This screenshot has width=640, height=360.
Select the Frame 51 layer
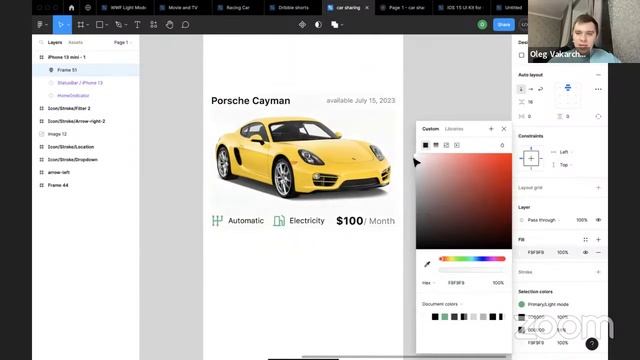click(86, 70)
